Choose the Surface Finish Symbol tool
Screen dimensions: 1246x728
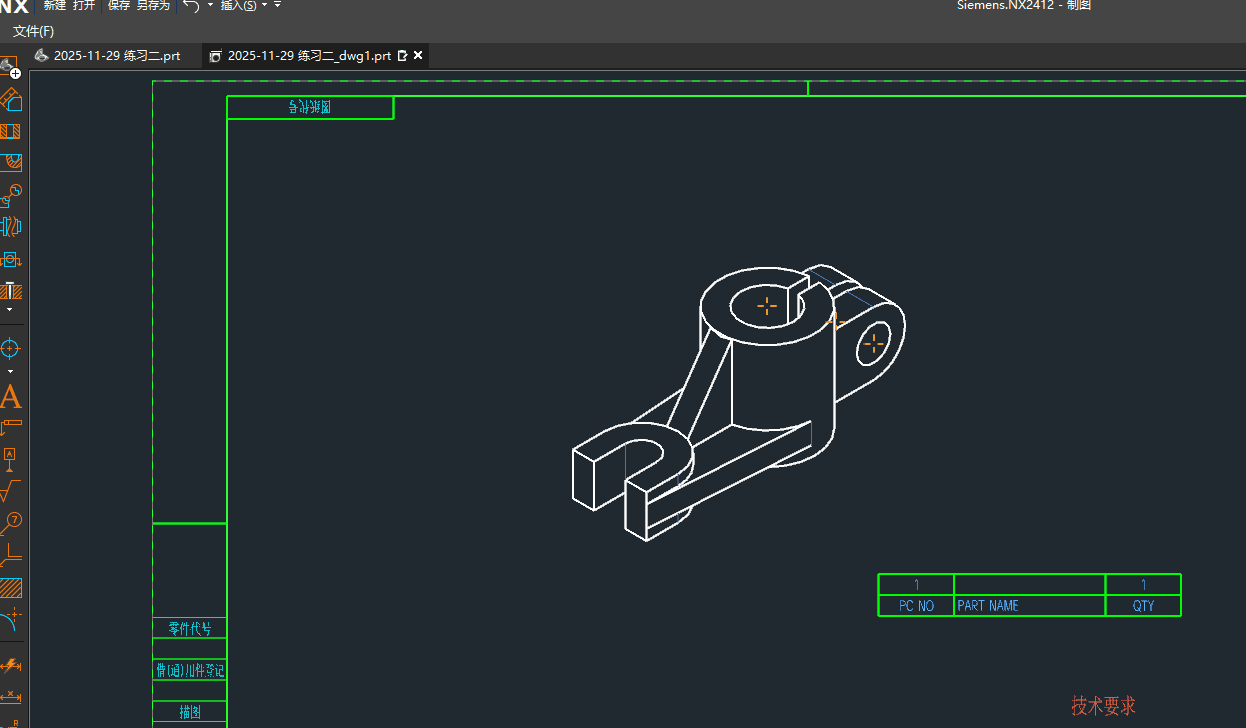coord(10,490)
